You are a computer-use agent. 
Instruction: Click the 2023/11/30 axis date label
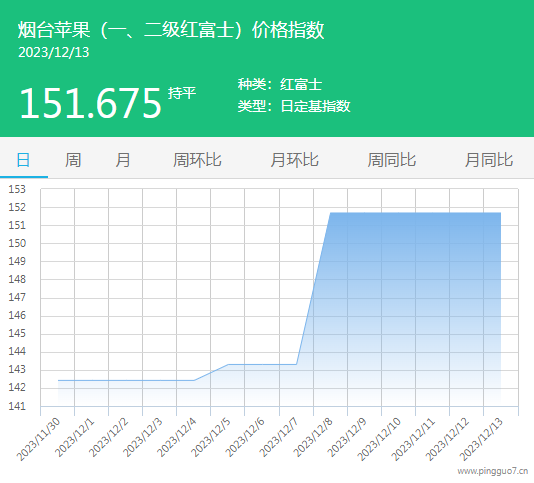38,439
